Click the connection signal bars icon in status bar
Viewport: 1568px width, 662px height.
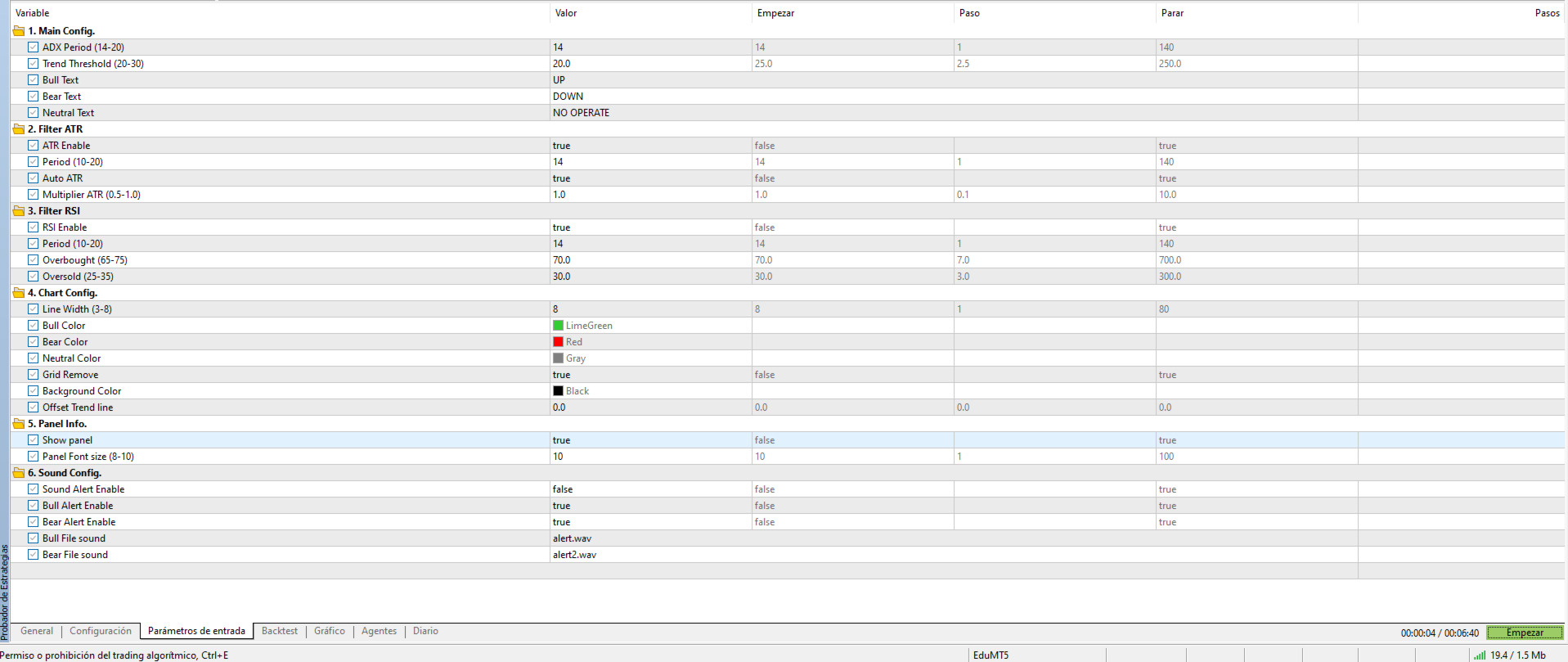pos(1480,655)
